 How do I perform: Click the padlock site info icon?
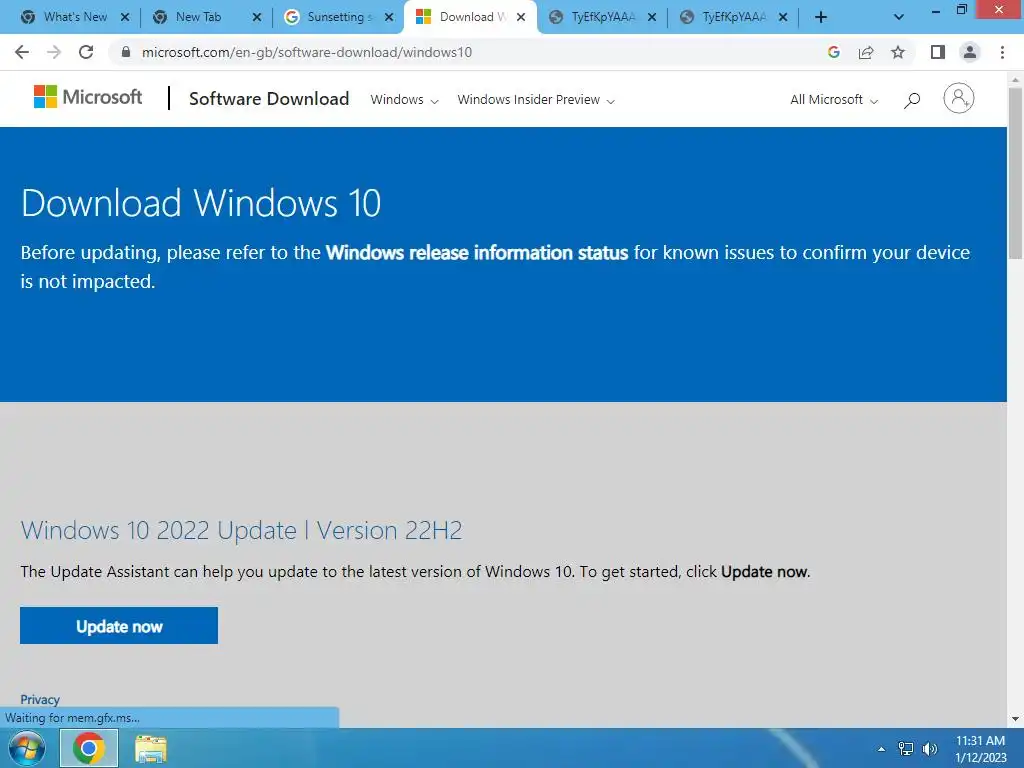coord(126,52)
